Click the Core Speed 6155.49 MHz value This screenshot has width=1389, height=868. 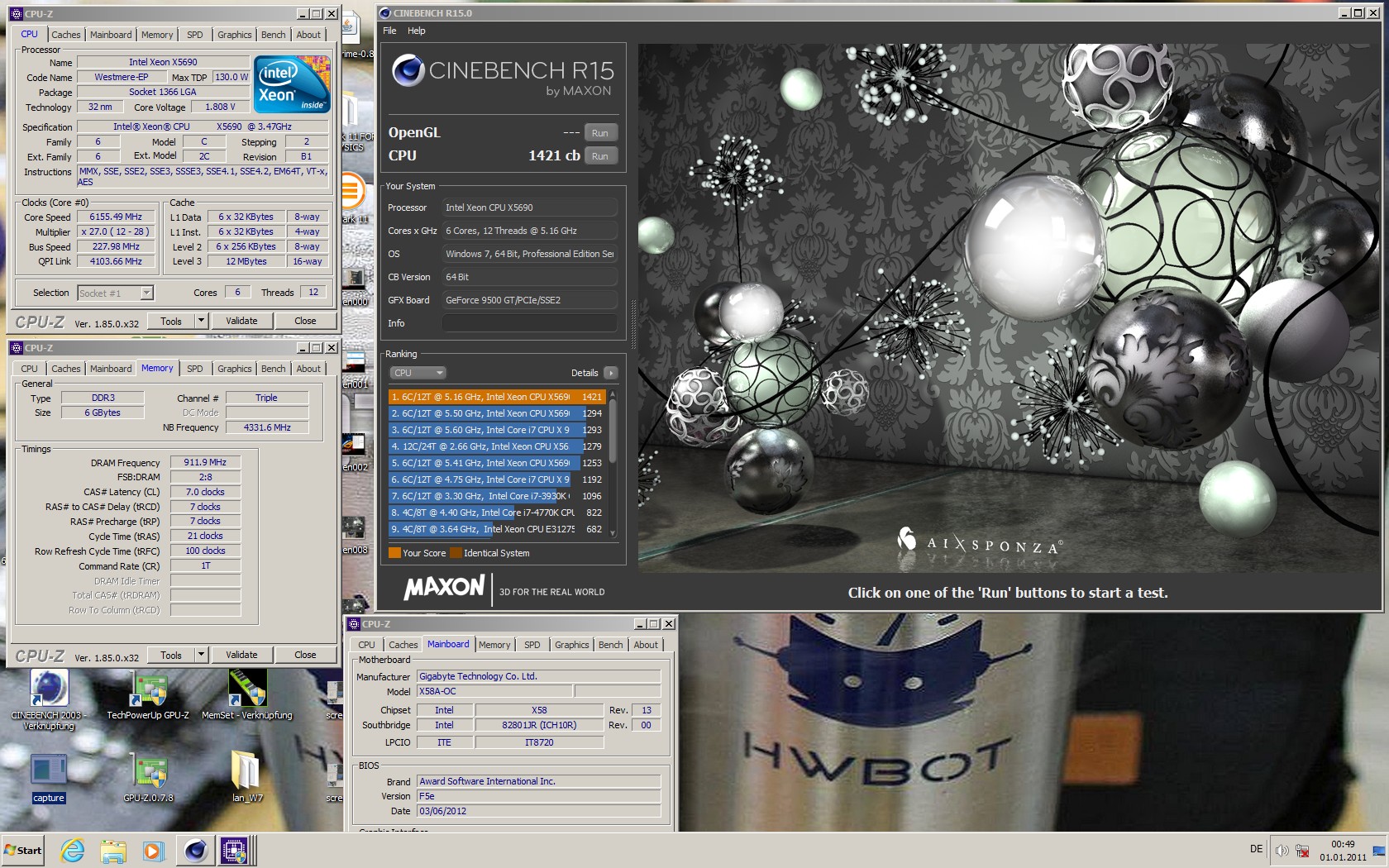click(116, 217)
